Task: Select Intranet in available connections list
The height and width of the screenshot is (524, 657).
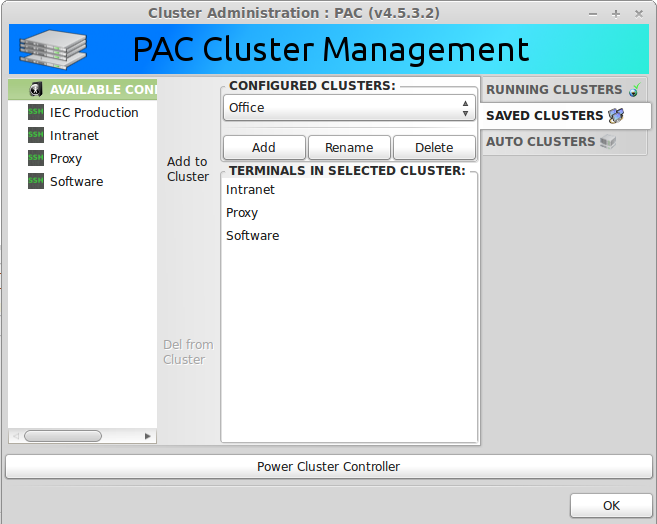Action: click(x=83, y=135)
